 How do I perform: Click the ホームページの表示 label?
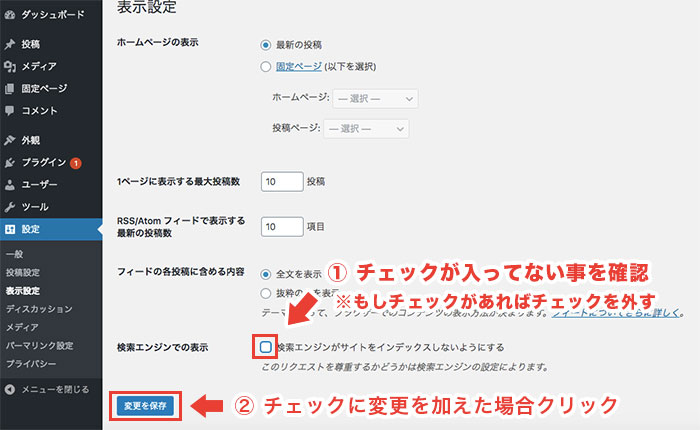[158, 42]
